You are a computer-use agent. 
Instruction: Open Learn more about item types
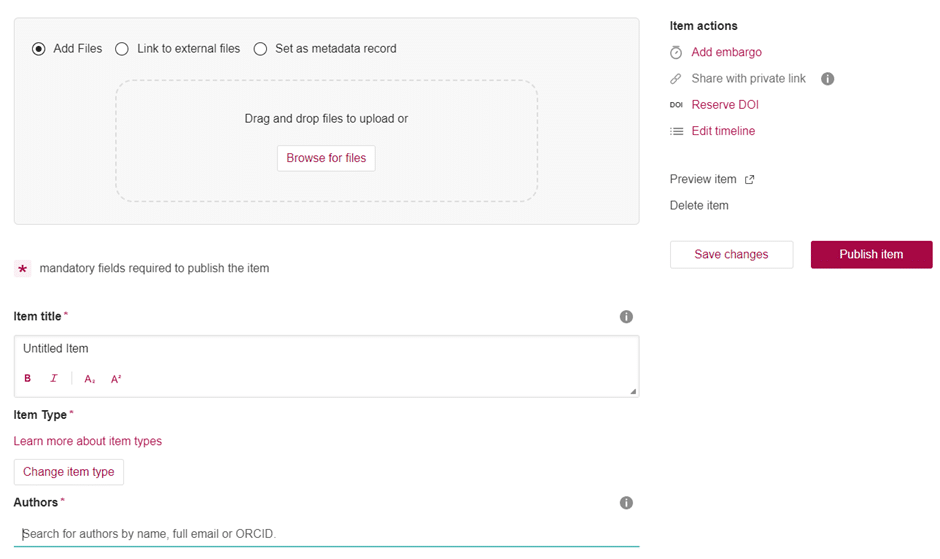[88, 441]
